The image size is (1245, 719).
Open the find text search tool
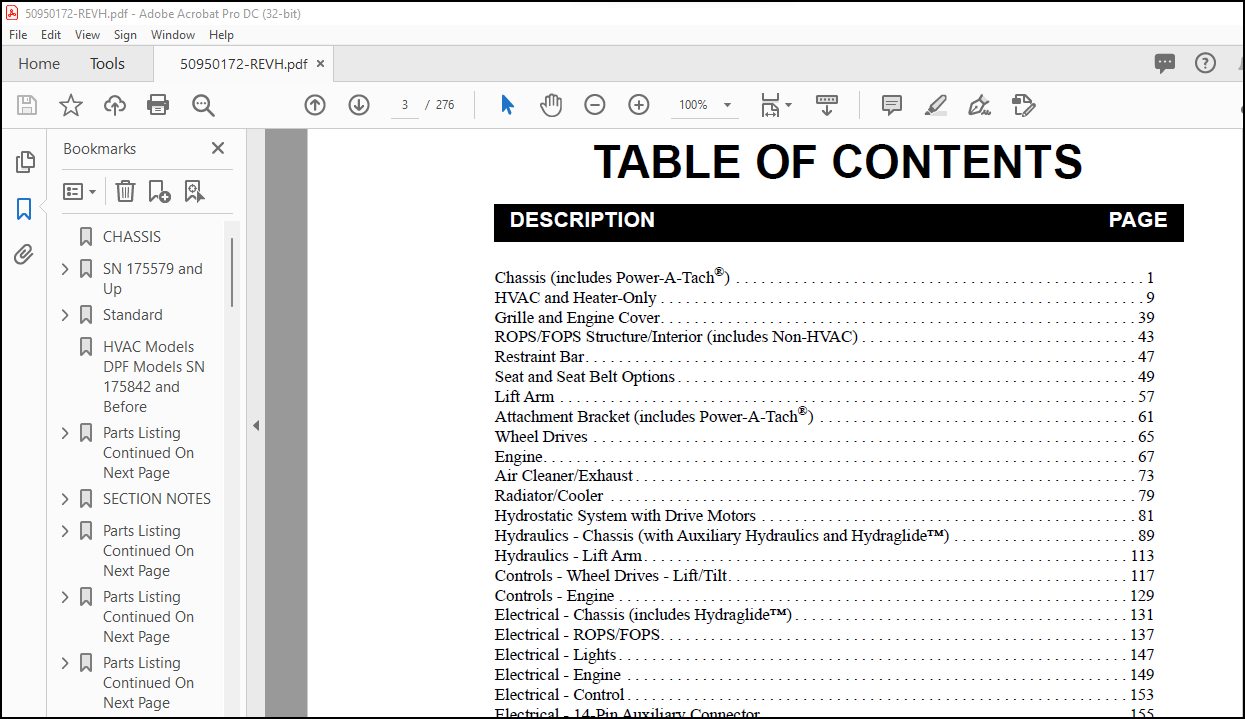click(203, 105)
